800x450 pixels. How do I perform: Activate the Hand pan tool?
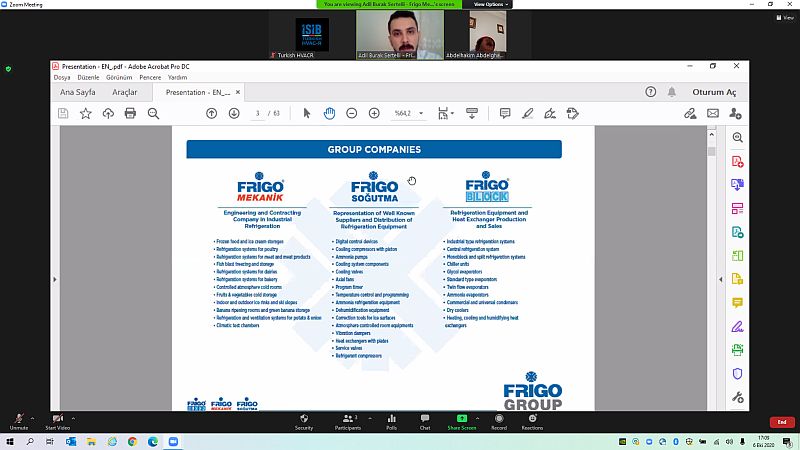pos(330,113)
